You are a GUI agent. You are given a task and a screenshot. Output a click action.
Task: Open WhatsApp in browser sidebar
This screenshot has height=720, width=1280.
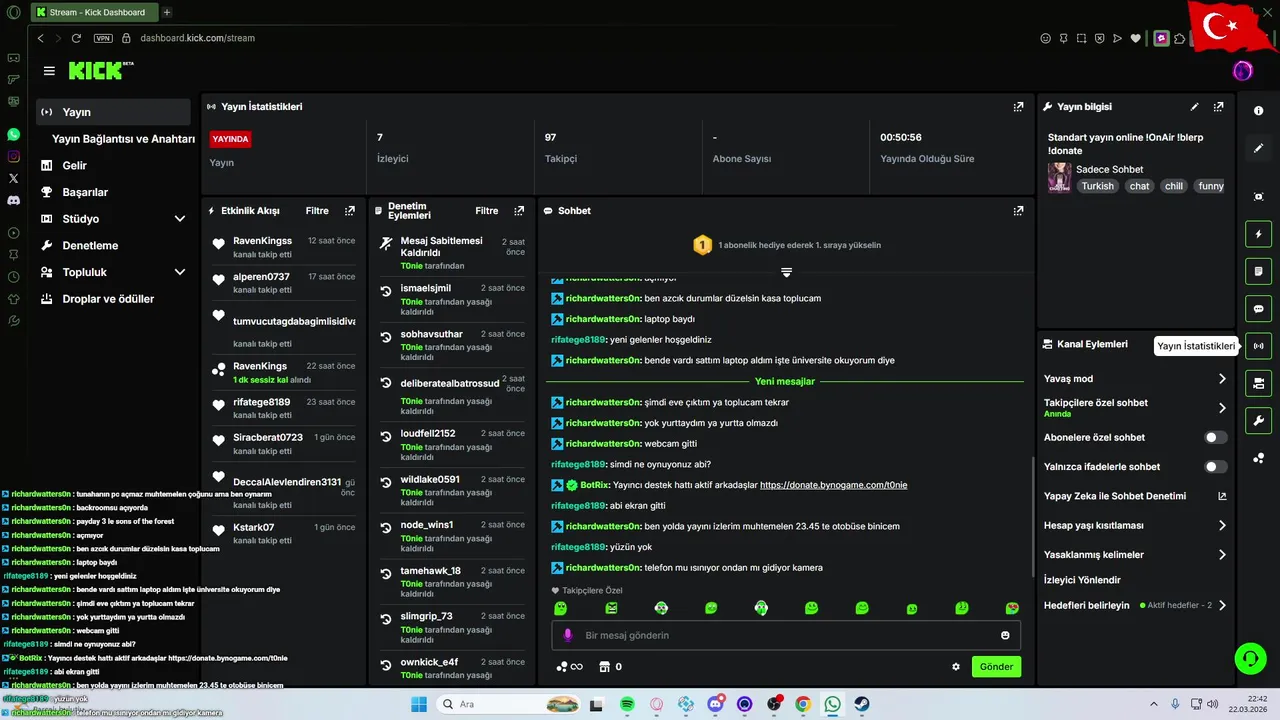click(13, 134)
